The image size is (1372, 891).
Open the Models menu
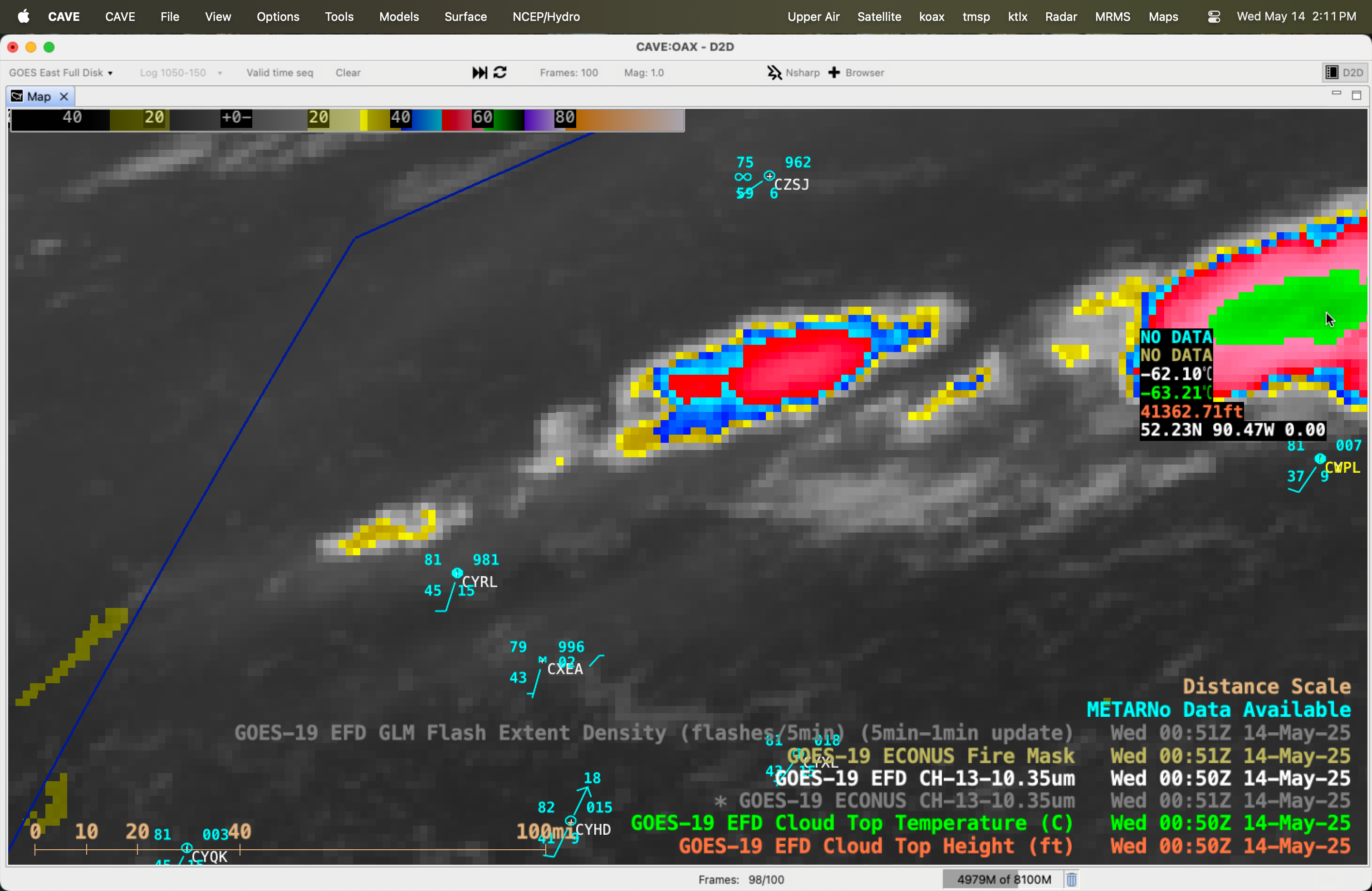[x=399, y=17]
